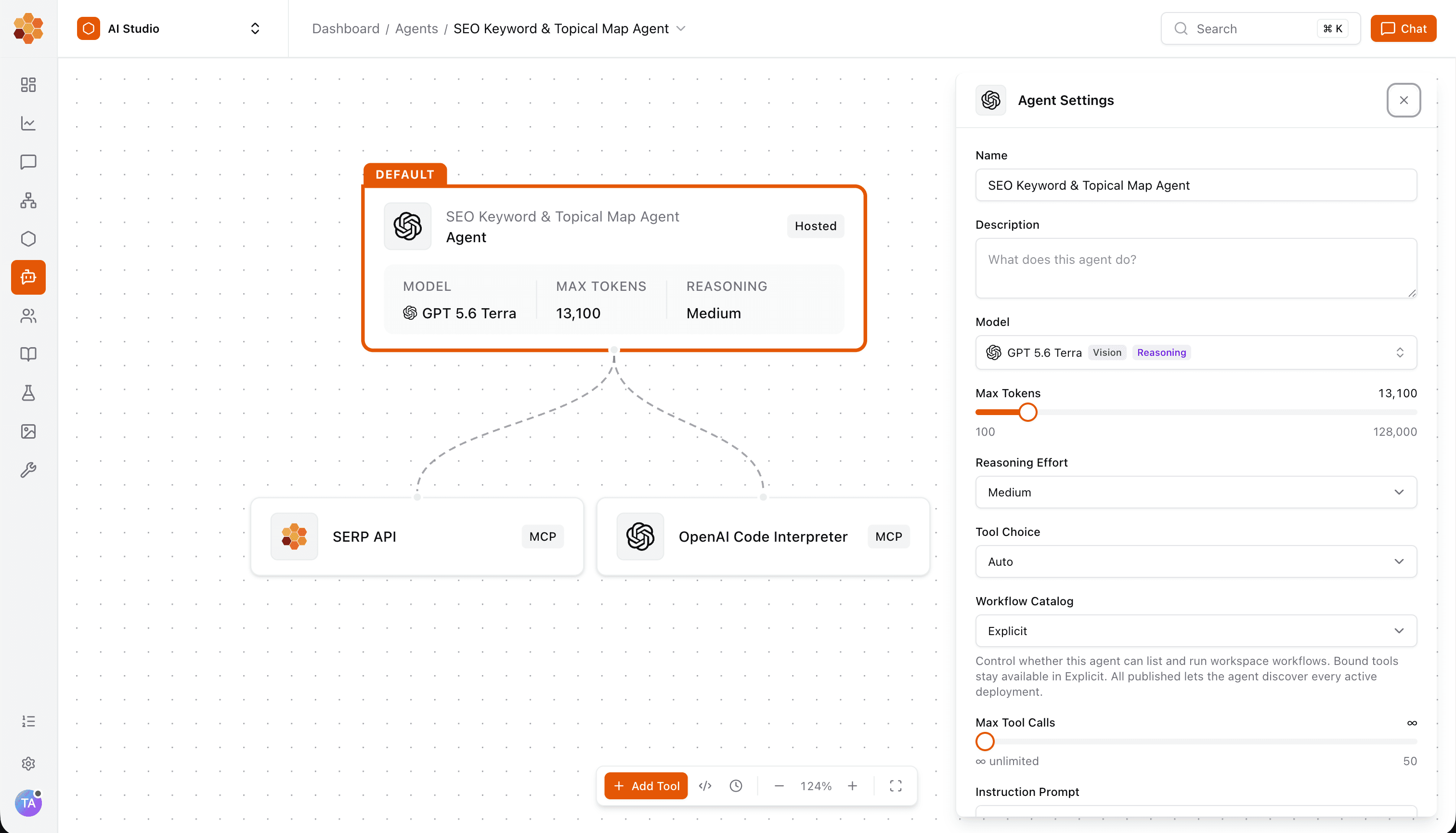Select the active Agents robot sidebar icon
The image size is (1456, 833).
pos(28,277)
